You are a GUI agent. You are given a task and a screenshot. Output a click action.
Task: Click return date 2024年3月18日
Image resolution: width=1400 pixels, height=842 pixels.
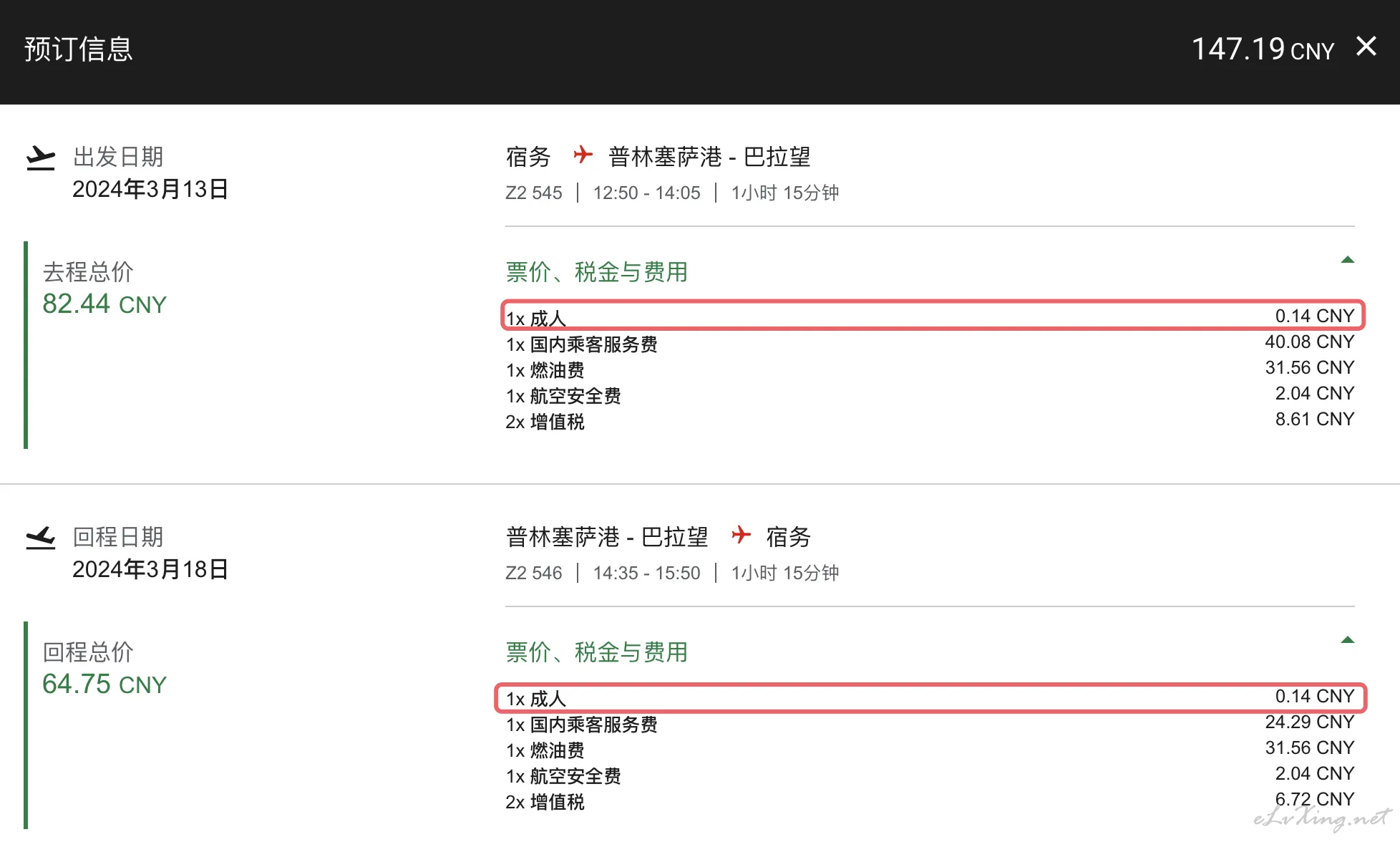click(x=150, y=569)
